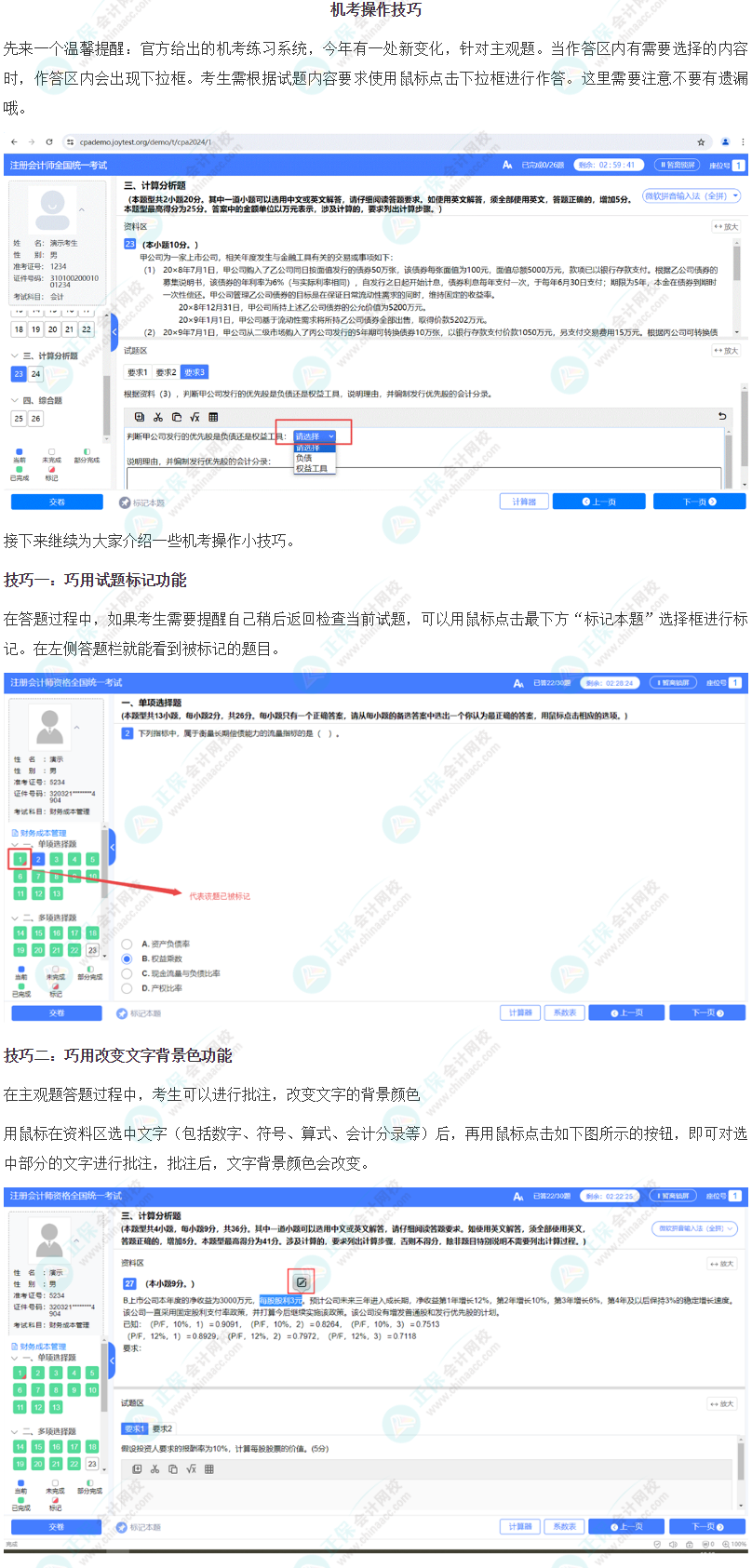The image size is (752, 1568).
Task: Collapse 四、综合题 section in first screenshot
Action: point(15,400)
